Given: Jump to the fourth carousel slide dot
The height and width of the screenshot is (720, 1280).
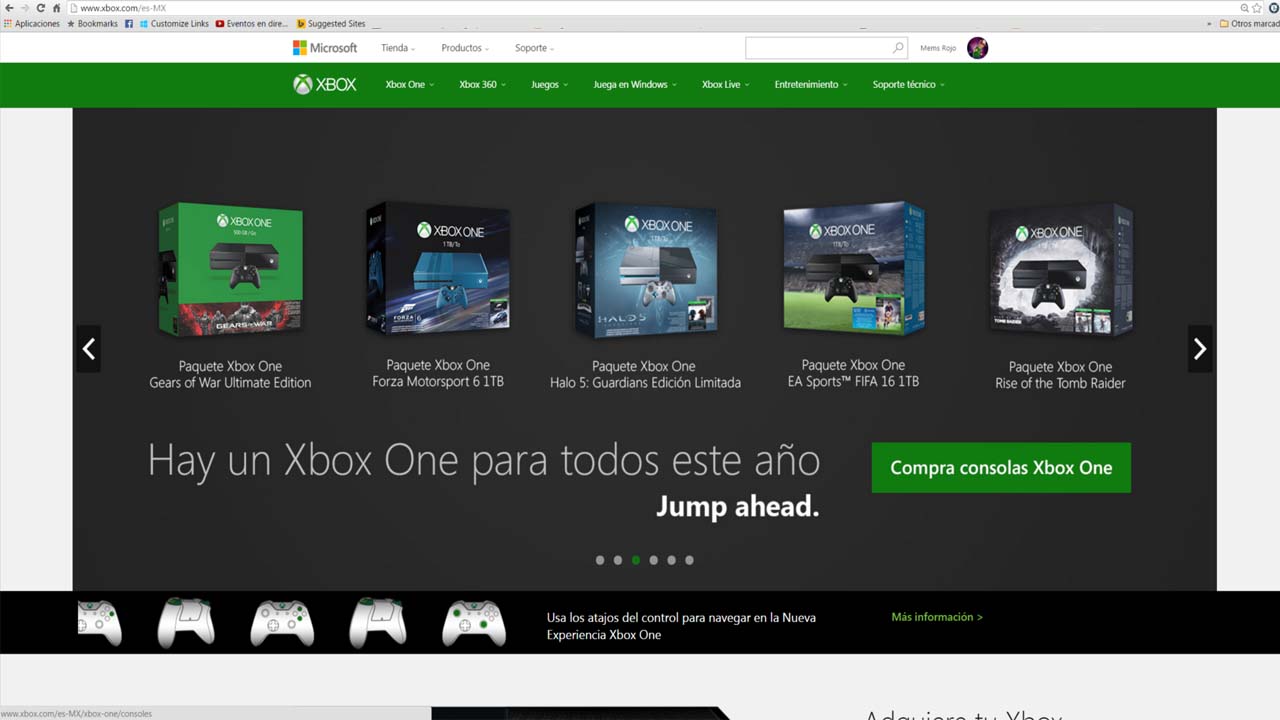Looking at the screenshot, I should (x=654, y=560).
